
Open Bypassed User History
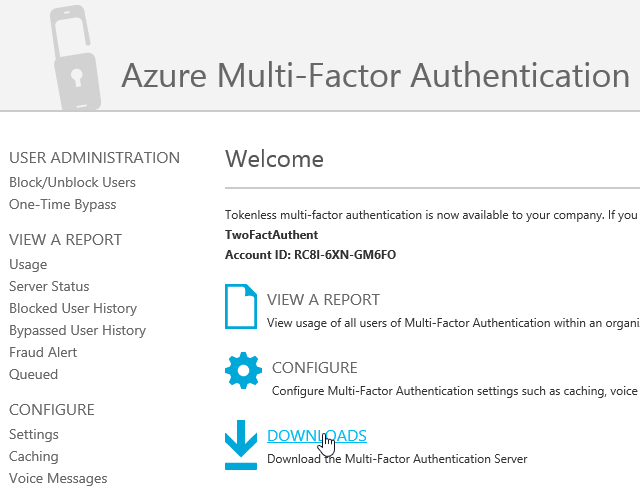(77, 330)
